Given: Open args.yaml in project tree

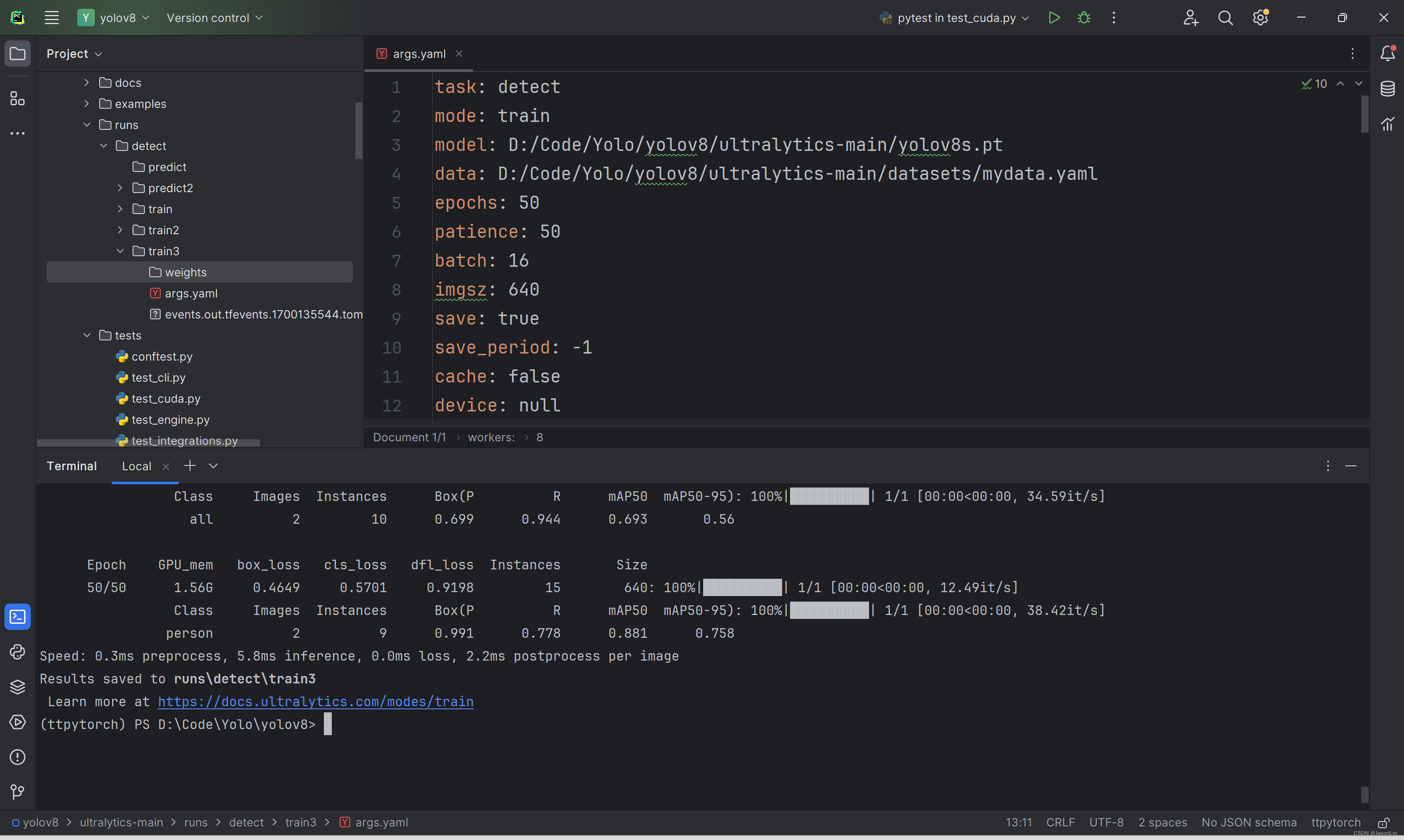Looking at the screenshot, I should [x=191, y=293].
